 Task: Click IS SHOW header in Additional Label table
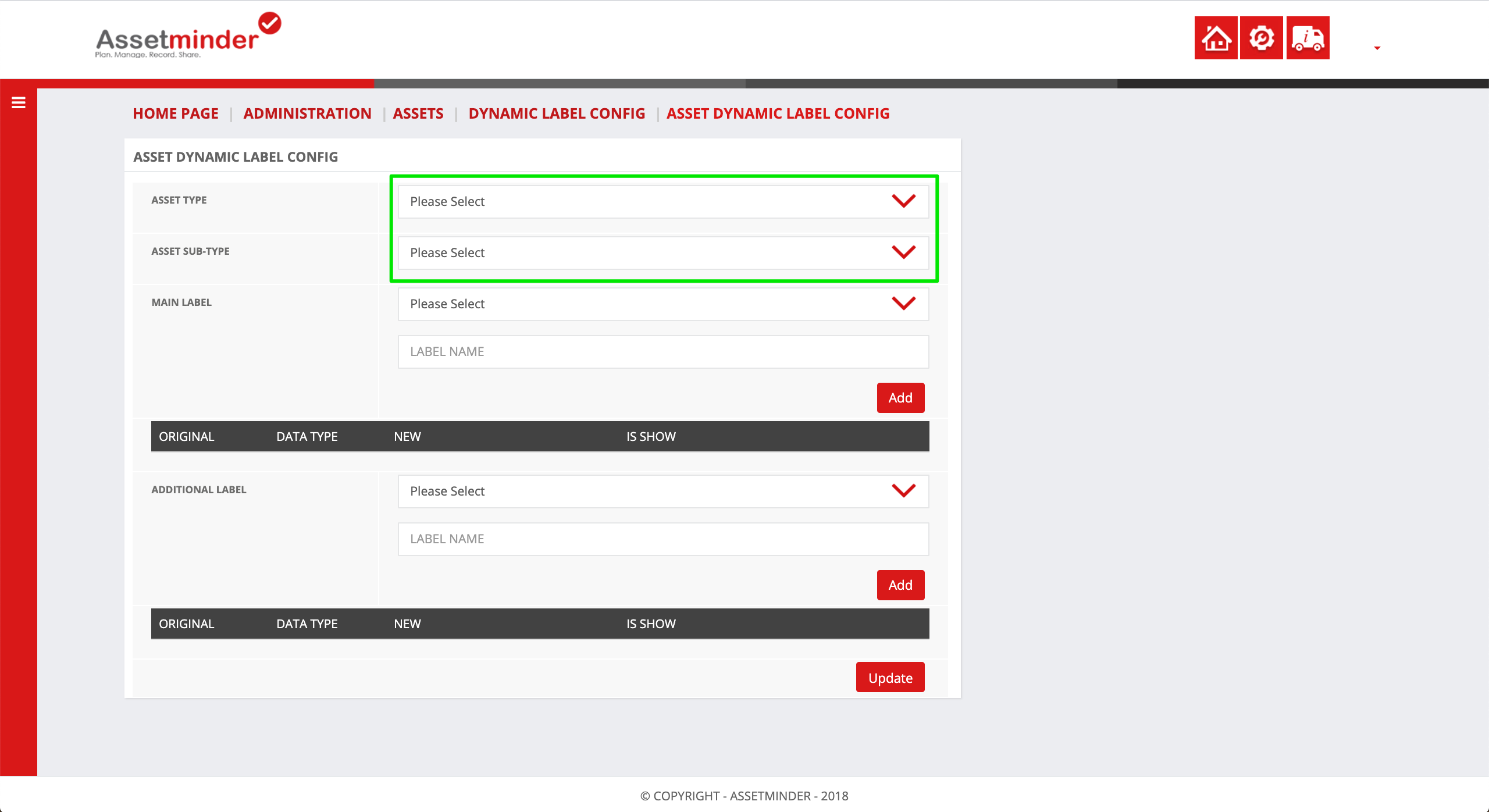[651, 624]
